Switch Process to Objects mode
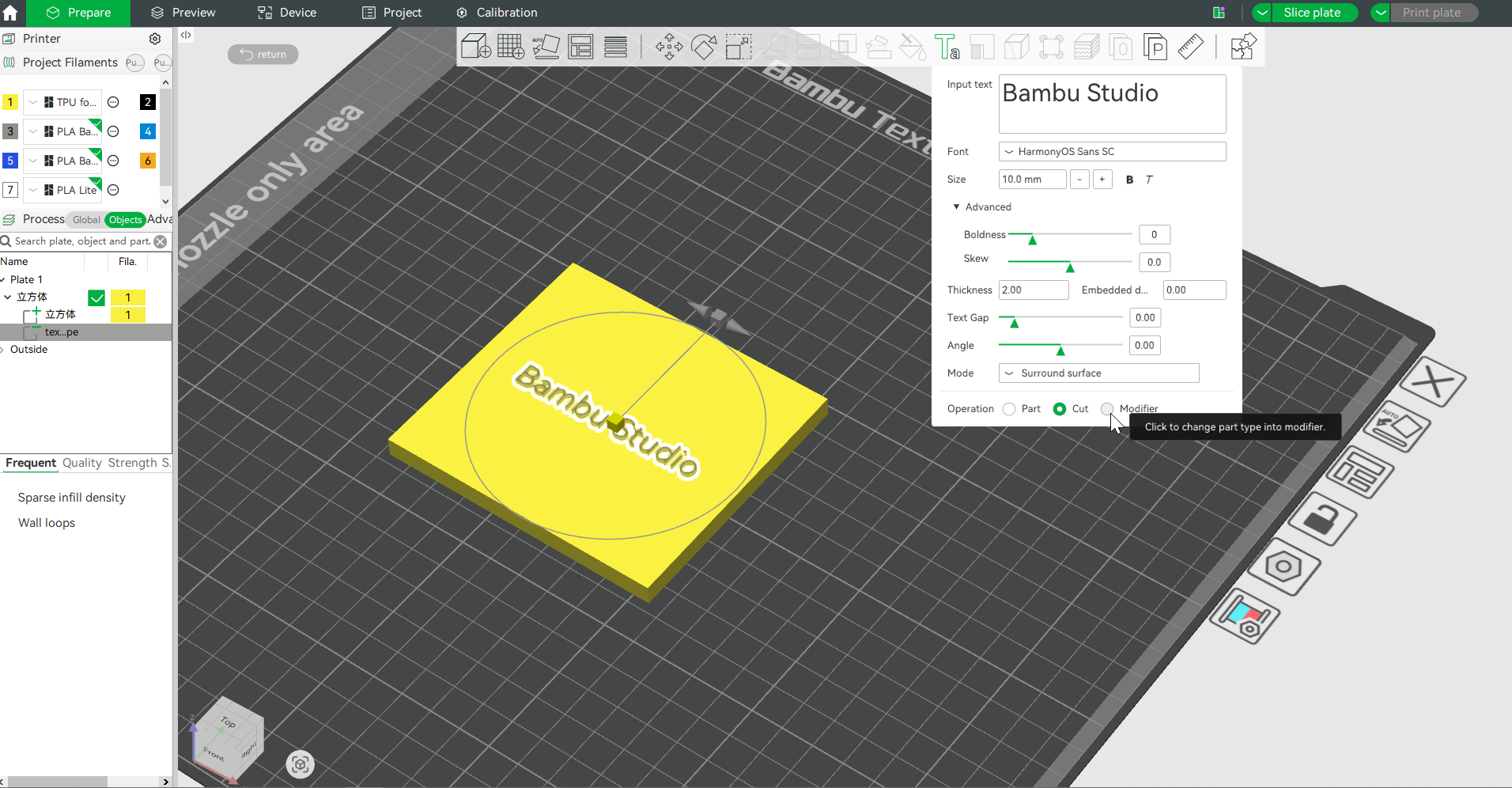Image resolution: width=1512 pixels, height=788 pixels. click(126, 220)
